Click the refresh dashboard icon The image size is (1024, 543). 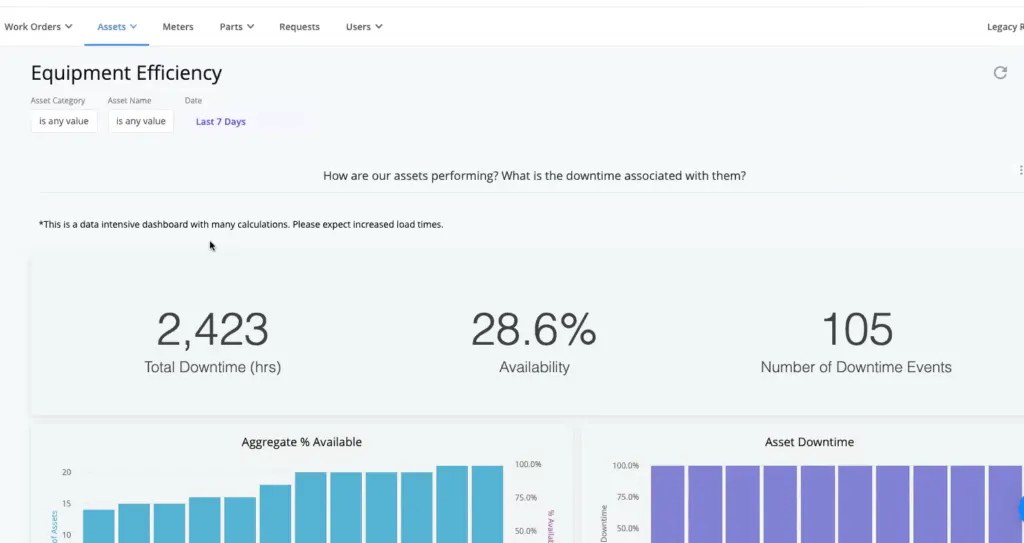point(999,73)
